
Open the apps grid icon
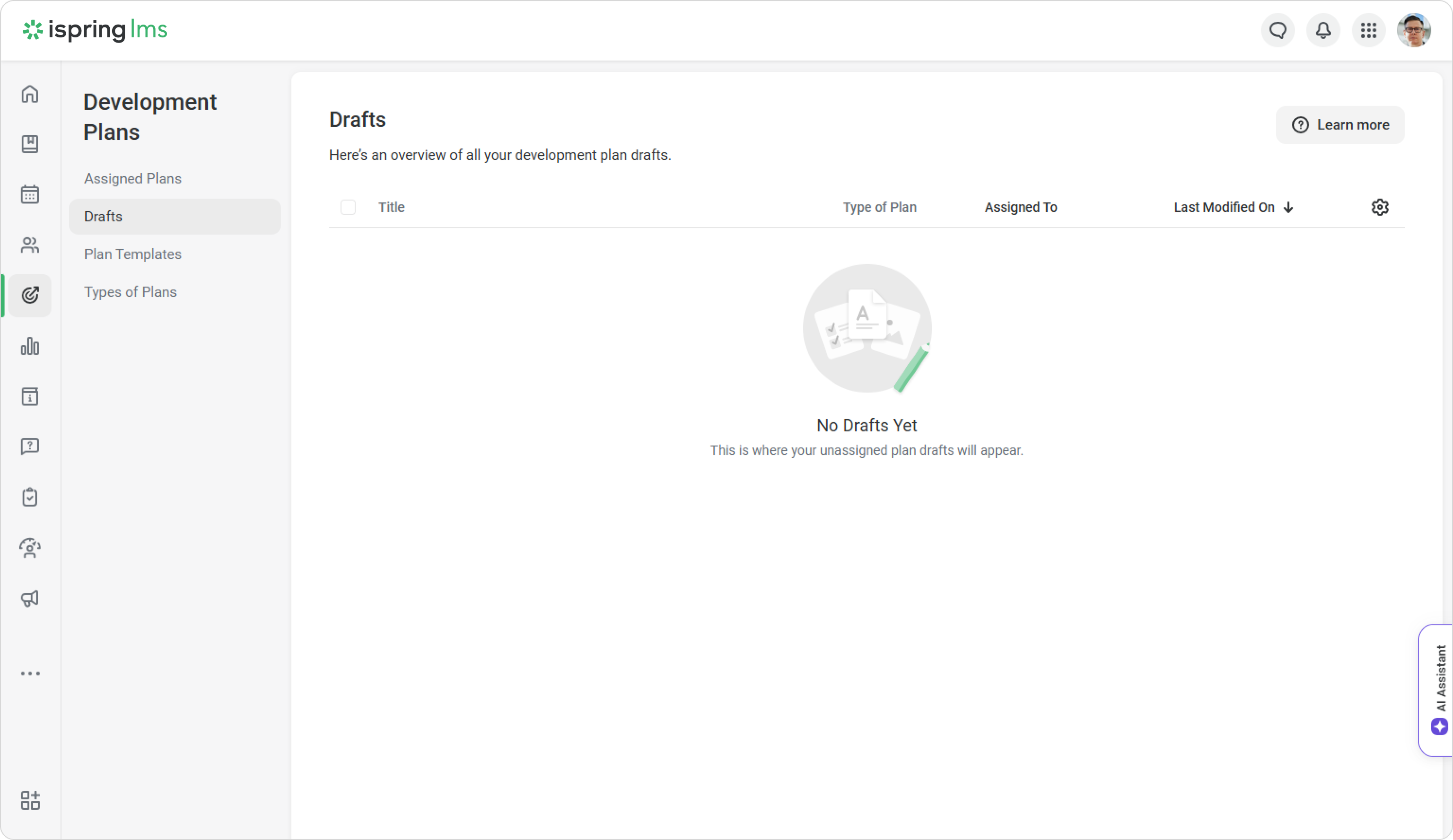[1369, 30]
